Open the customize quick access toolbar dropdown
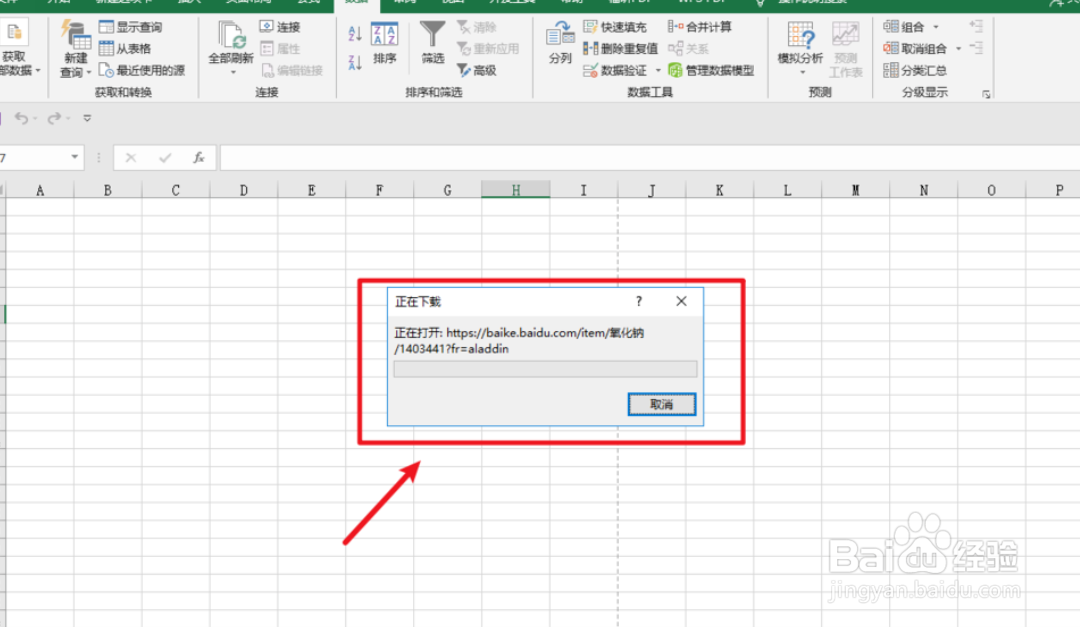Image resolution: width=1080 pixels, height=627 pixels. 87,119
